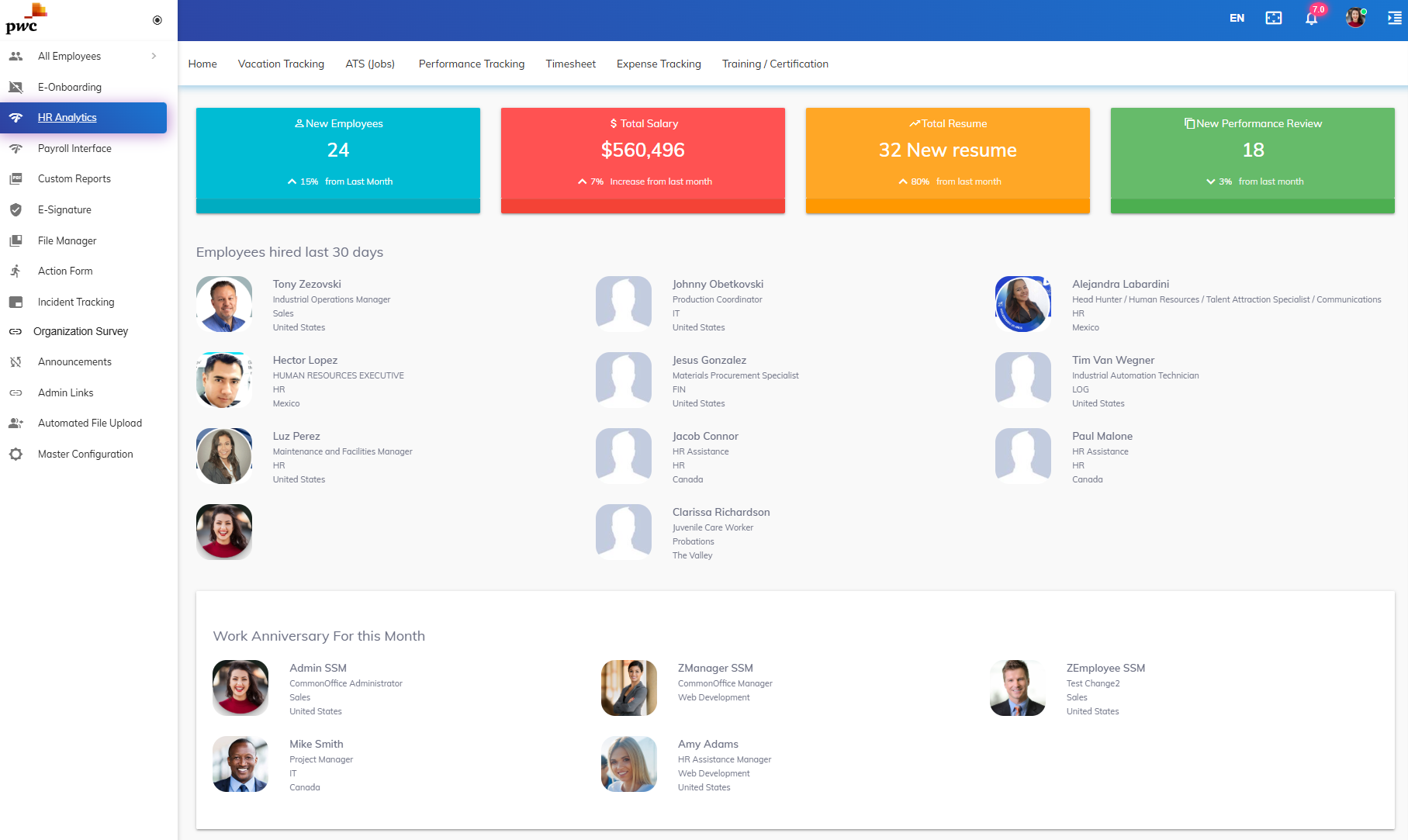Click the notifications bell icon
This screenshot has height=840, width=1408.
tap(1312, 19)
